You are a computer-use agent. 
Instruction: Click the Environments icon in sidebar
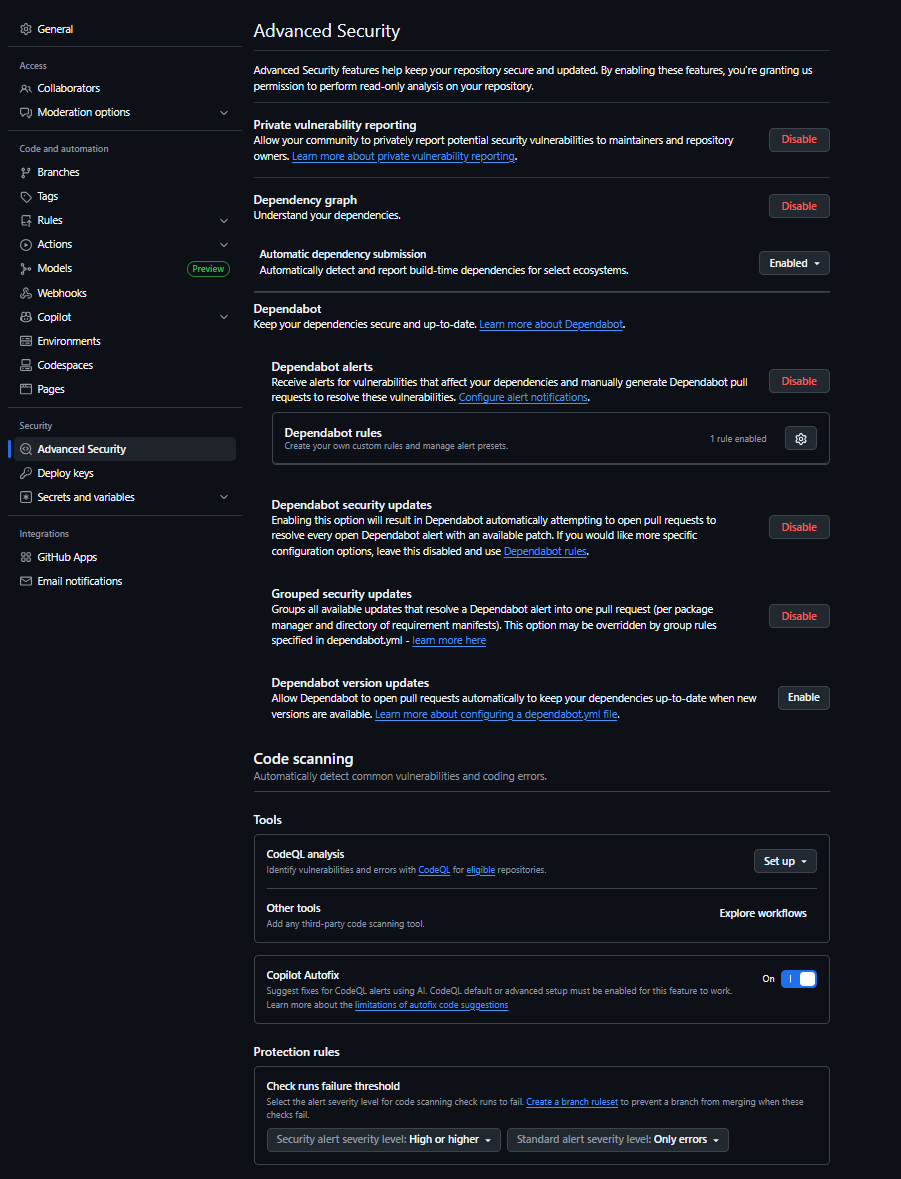26,341
